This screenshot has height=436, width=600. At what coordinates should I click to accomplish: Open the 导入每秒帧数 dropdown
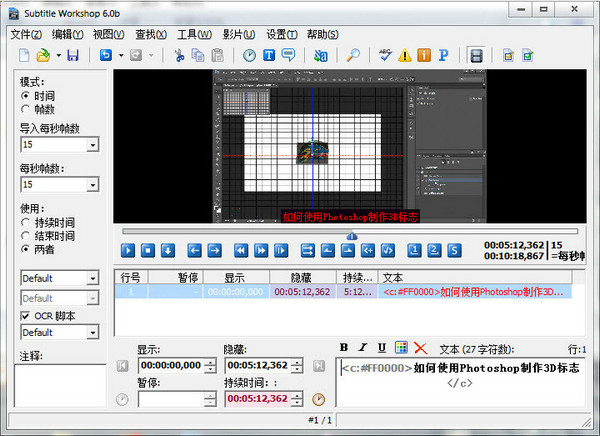[92, 146]
